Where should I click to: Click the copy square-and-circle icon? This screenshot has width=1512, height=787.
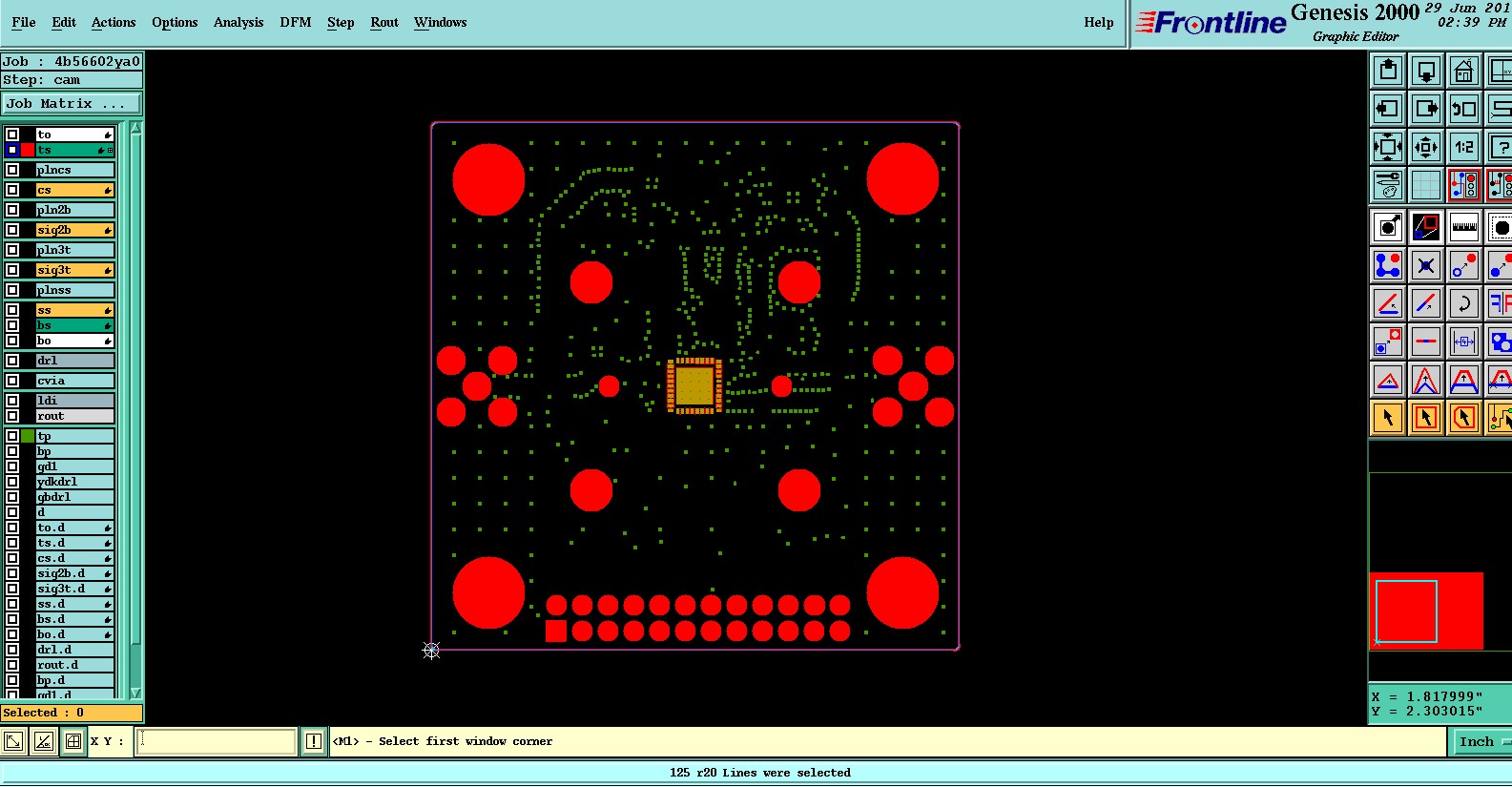(1388, 342)
